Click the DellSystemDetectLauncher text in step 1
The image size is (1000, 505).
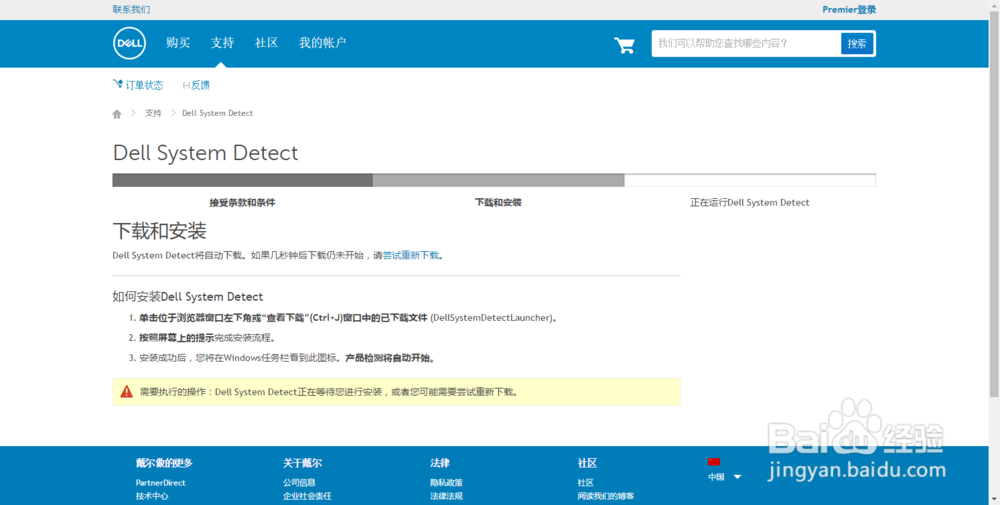490,317
